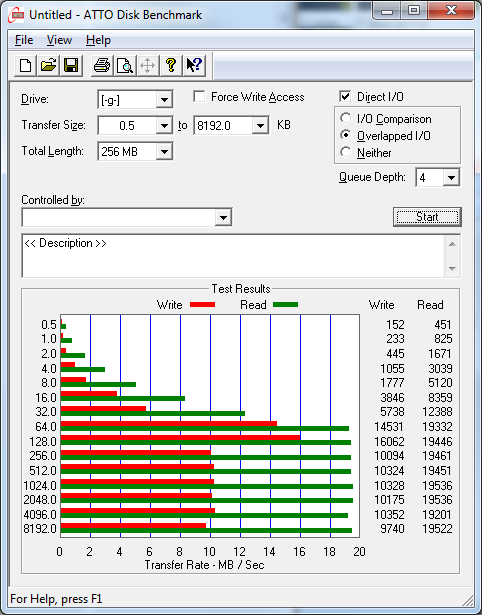Uncheck the Direct I/O checkbox
The width and height of the screenshot is (482, 615).
[345, 96]
